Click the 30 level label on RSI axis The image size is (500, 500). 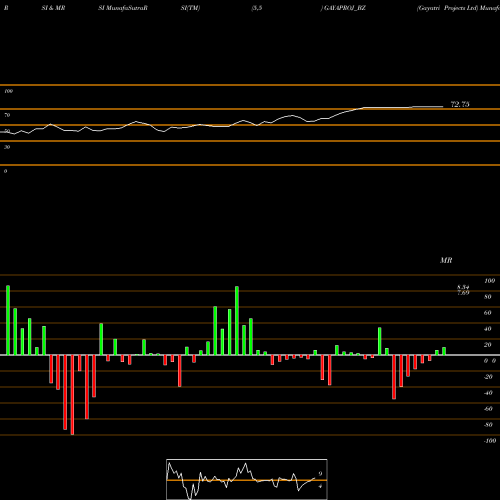(7, 147)
